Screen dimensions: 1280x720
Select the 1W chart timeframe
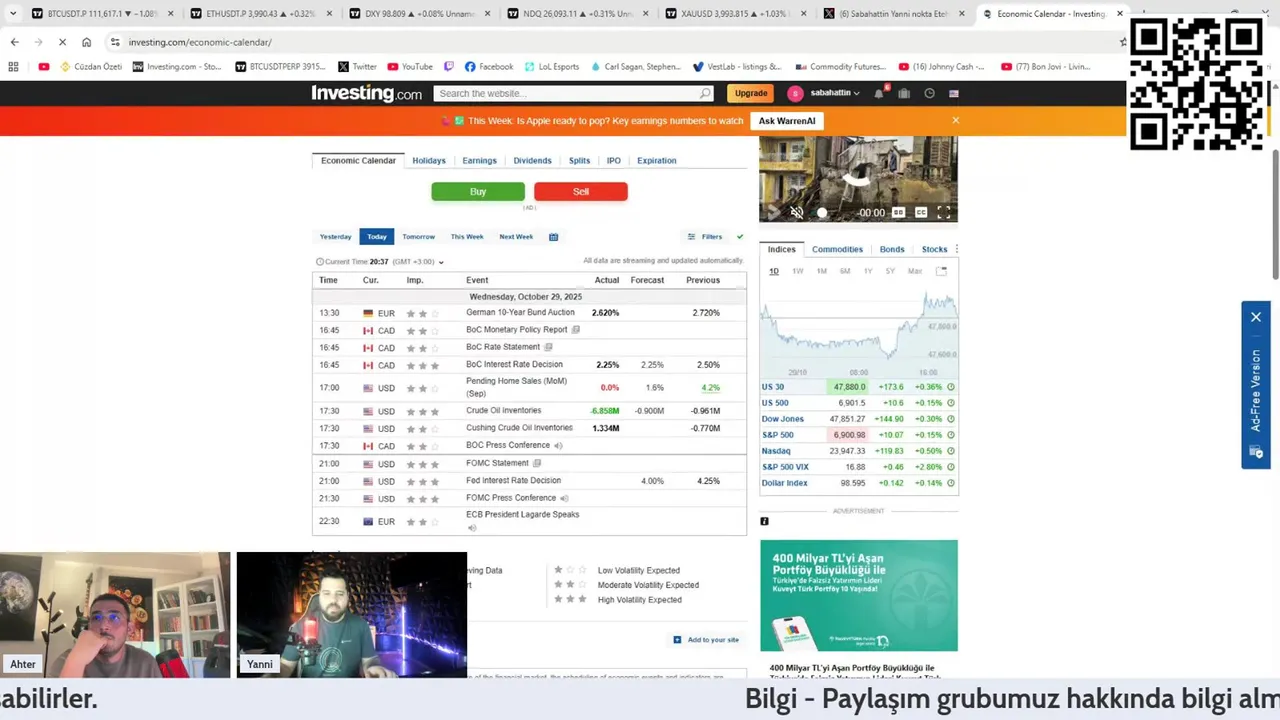797,271
